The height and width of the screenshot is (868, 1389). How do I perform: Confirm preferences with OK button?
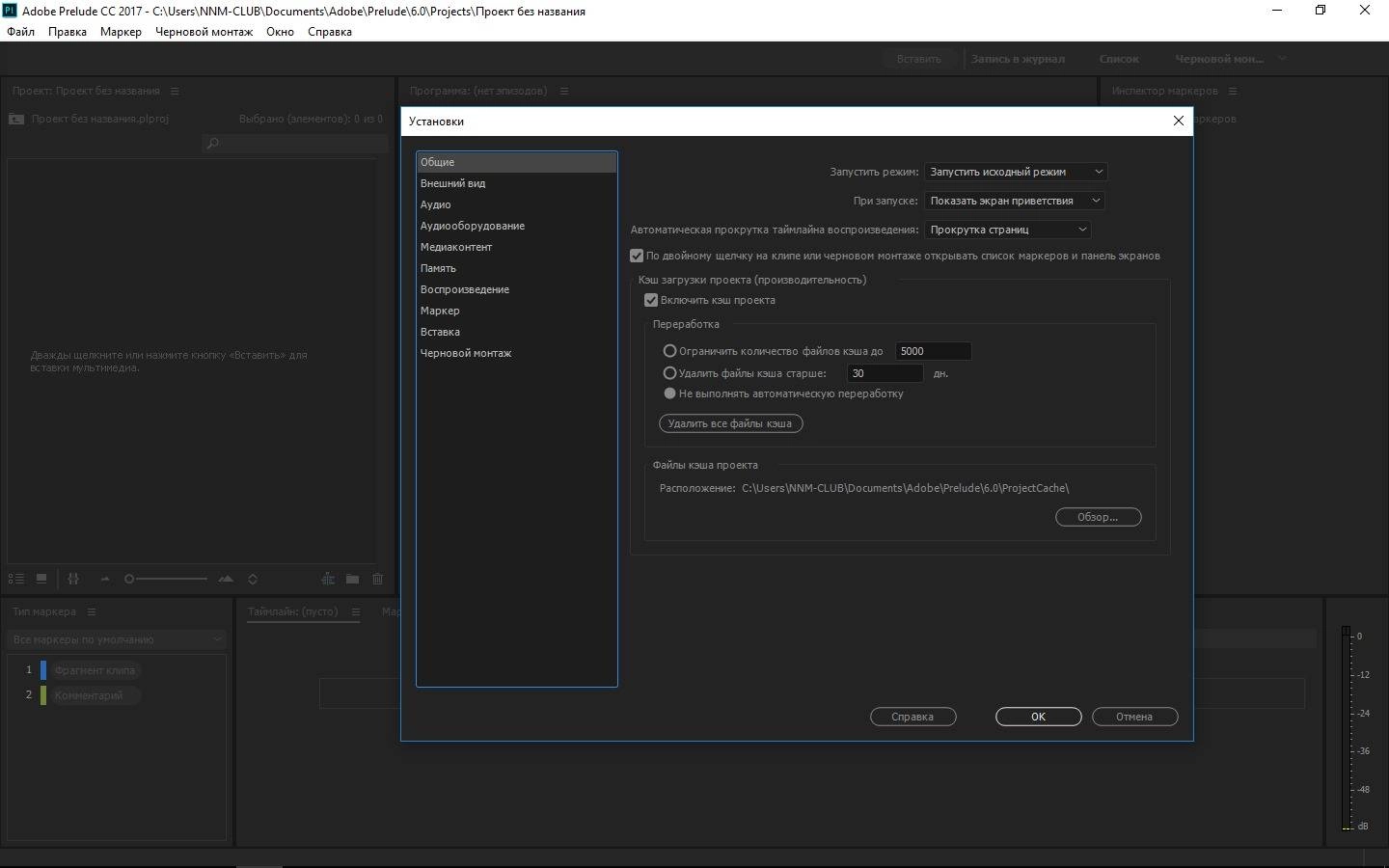point(1038,717)
